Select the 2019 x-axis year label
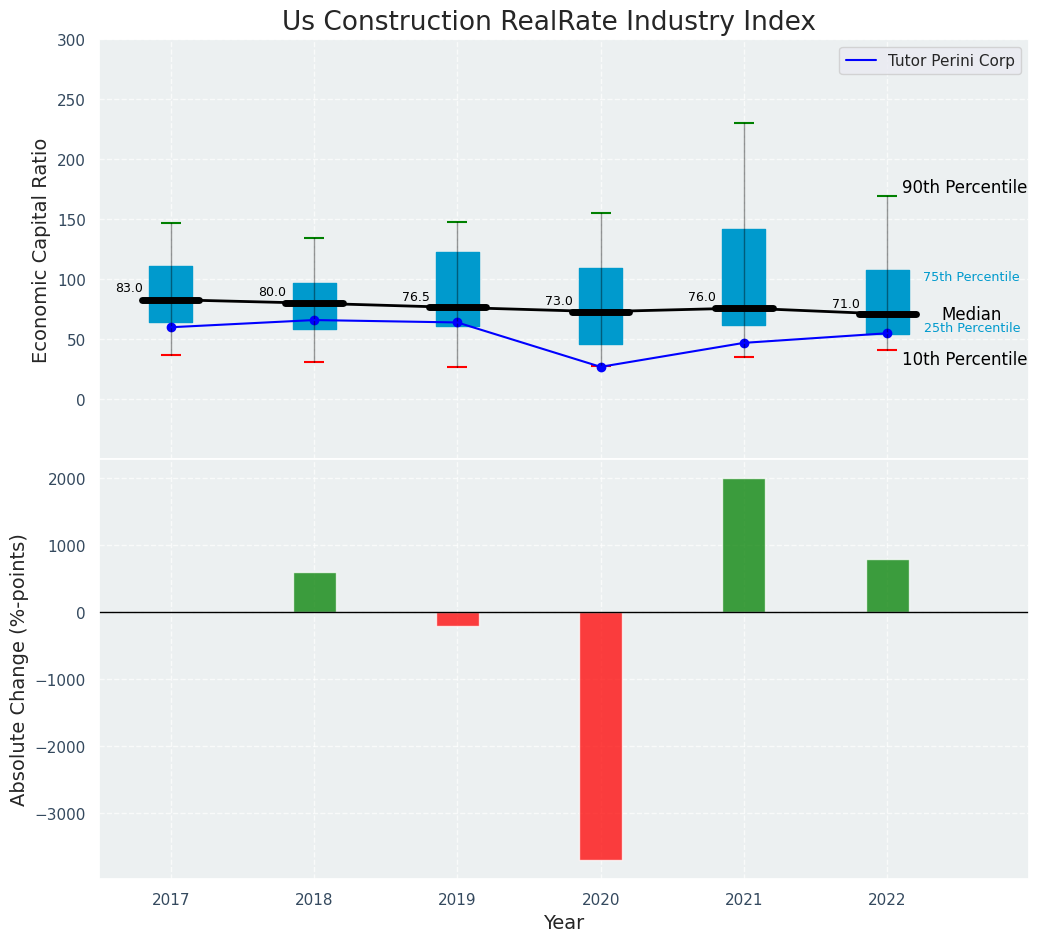 [x=458, y=900]
